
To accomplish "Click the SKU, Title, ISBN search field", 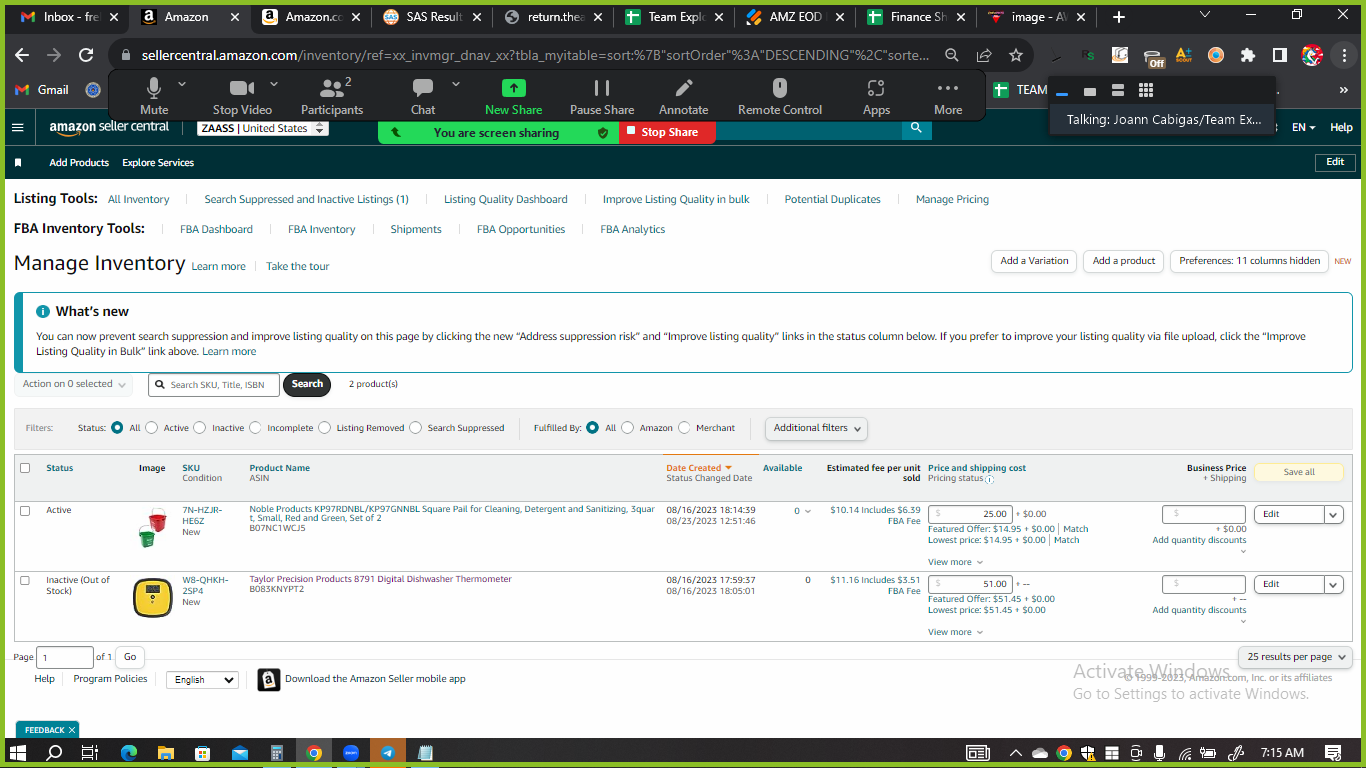I will pos(214,385).
